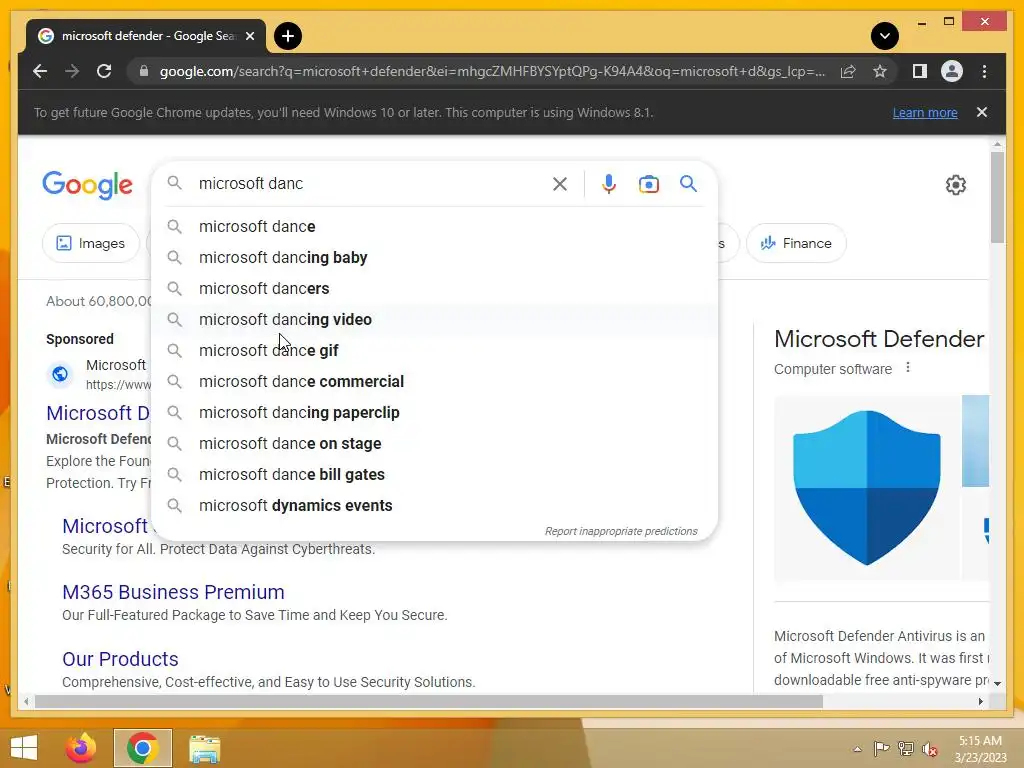Image resolution: width=1024 pixels, height=768 pixels.
Task: Open more options beside Computer software
Action: click(908, 368)
